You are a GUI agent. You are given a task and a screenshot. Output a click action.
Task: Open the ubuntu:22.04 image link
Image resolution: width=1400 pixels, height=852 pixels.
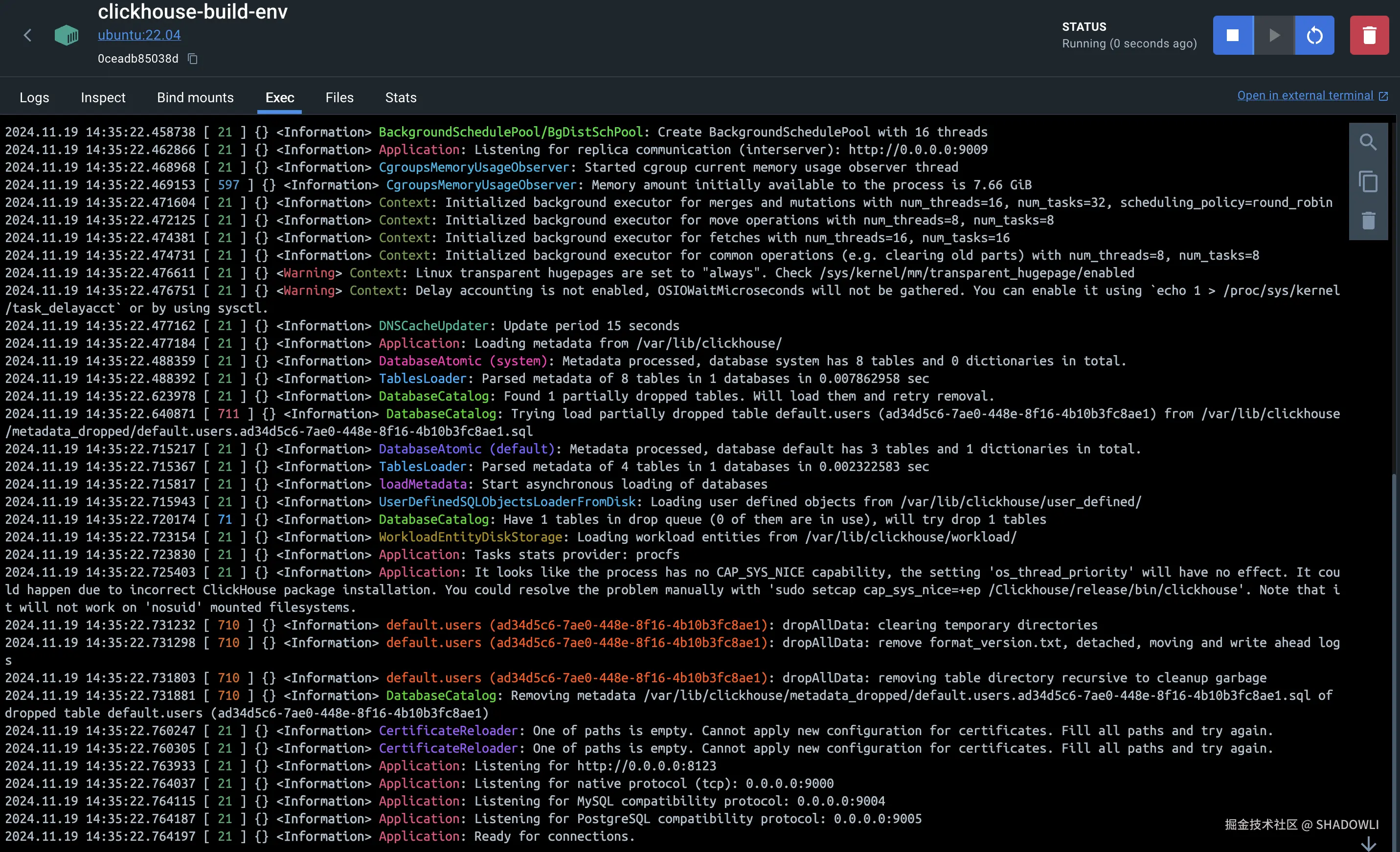139,35
